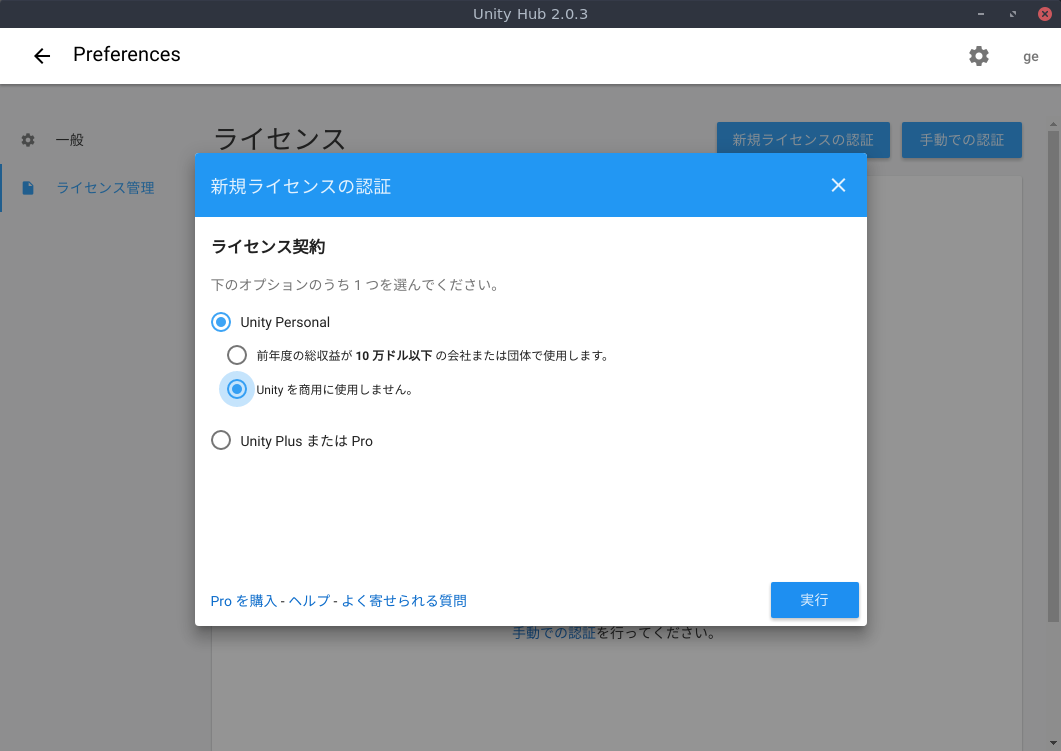Click the 実行 button to proceed
The height and width of the screenshot is (751, 1061).
tap(814, 600)
